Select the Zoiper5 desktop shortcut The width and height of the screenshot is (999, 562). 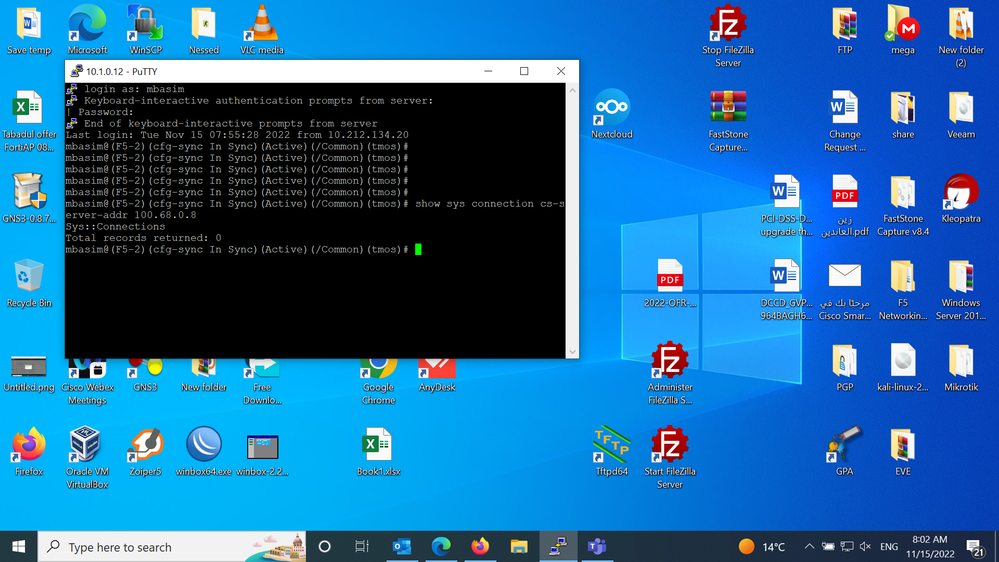coord(145,446)
